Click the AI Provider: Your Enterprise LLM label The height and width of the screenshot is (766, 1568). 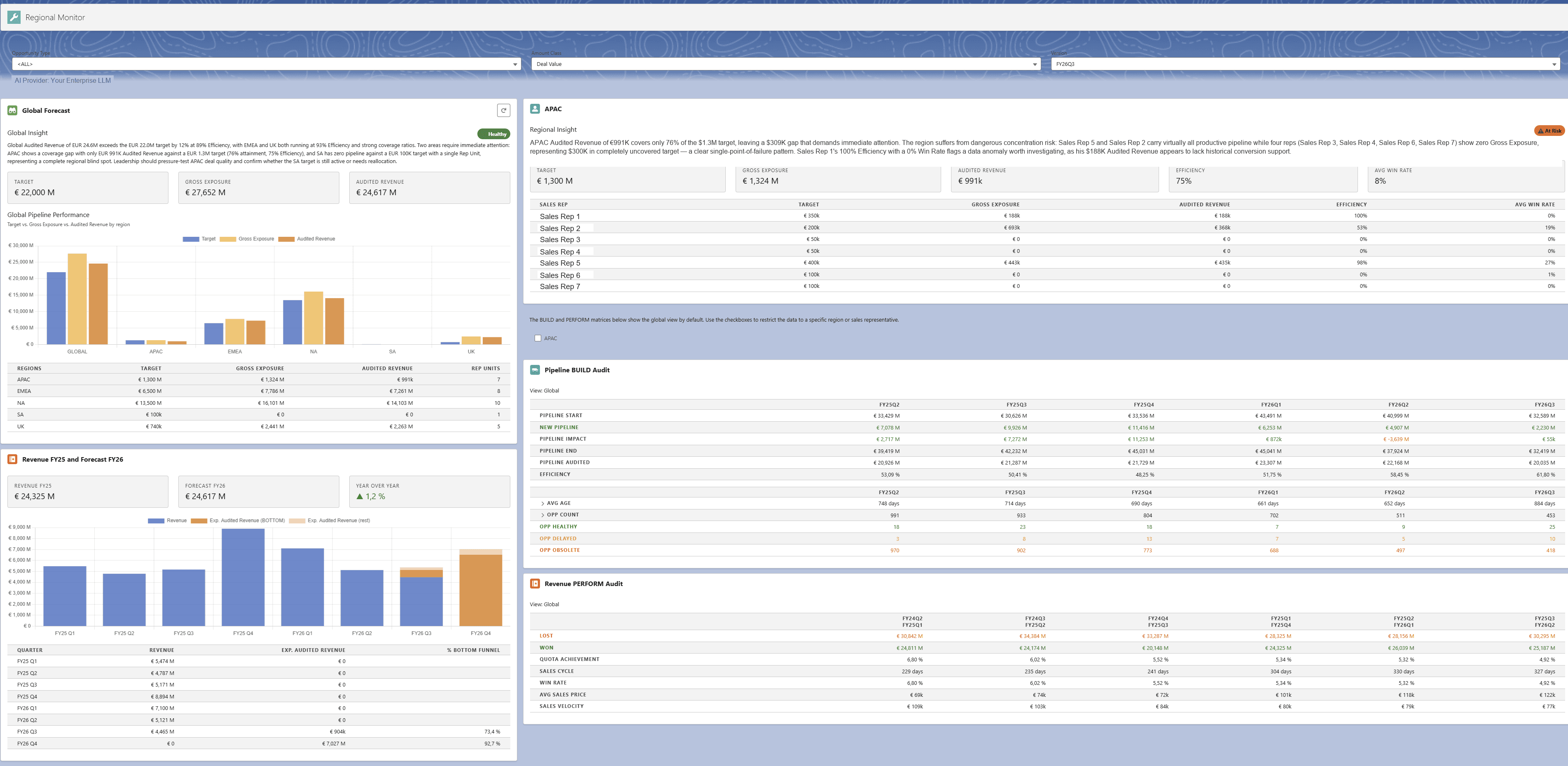[x=63, y=80]
